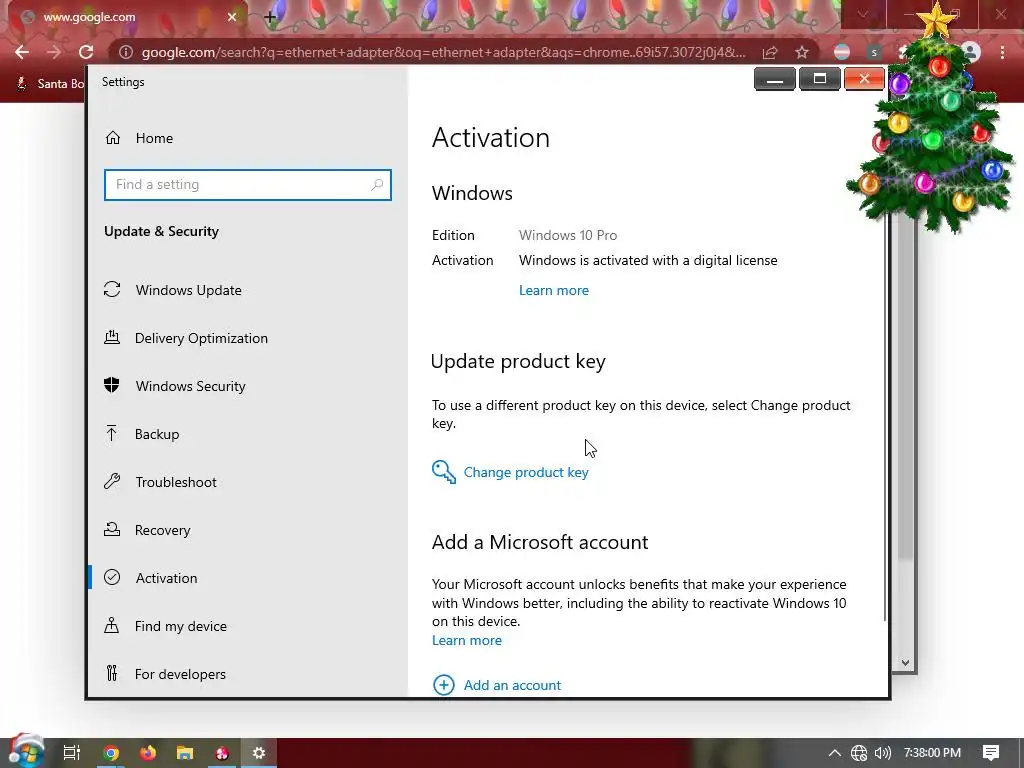Open Windows Update section
The height and width of the screenshot is (768, 1024).
[x=188, y=290]
